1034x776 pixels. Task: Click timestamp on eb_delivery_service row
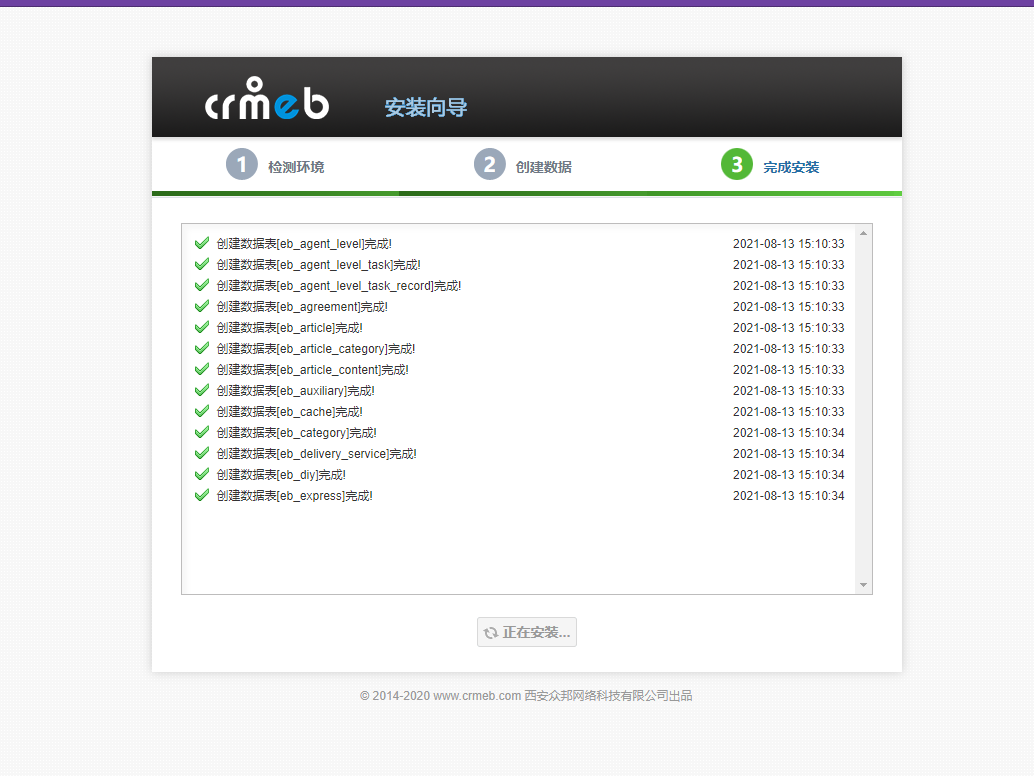coord(789,454)
